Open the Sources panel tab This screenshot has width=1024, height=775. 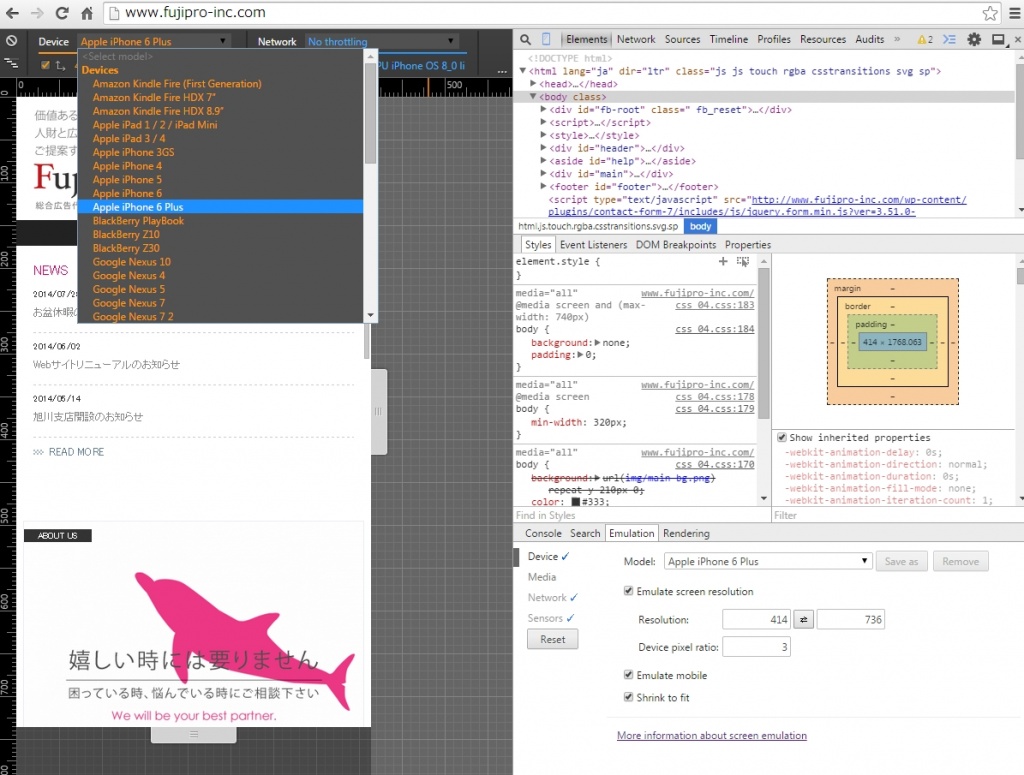[682, 39]
